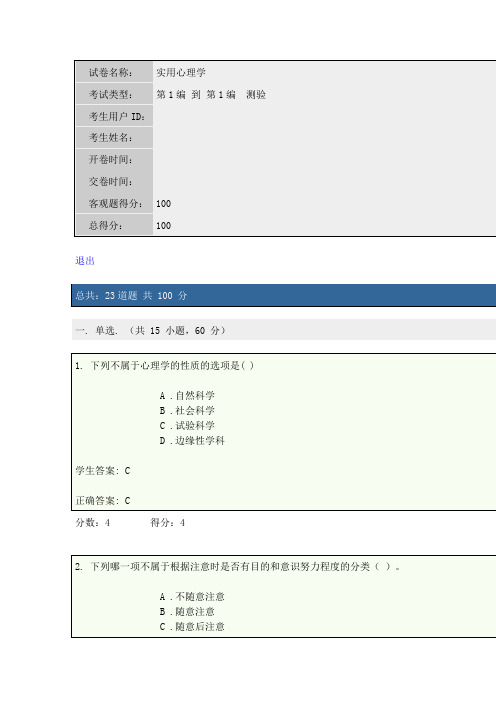
Task: Click the 总得分 label
Action: tap(106, 225)
